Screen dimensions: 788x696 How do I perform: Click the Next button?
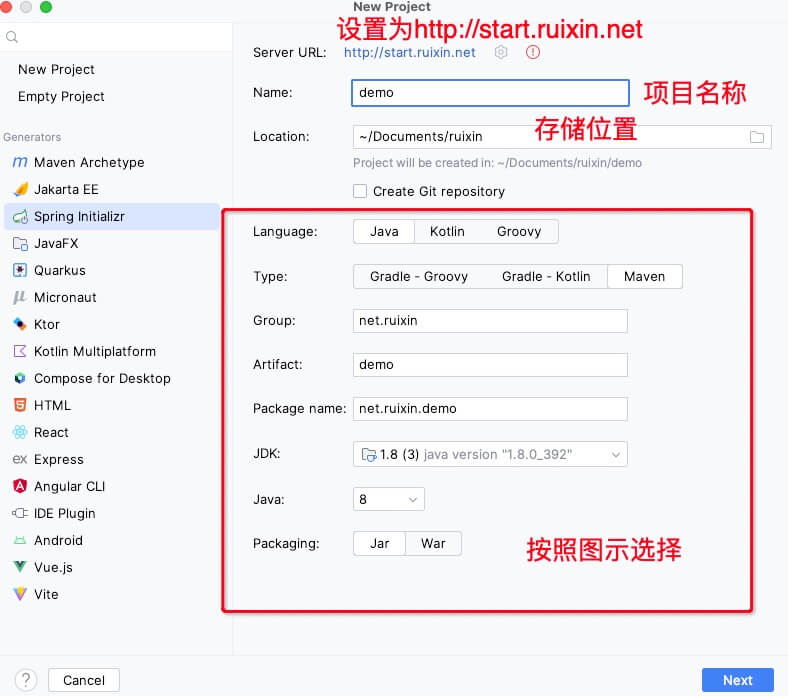[x=738, y=680]
